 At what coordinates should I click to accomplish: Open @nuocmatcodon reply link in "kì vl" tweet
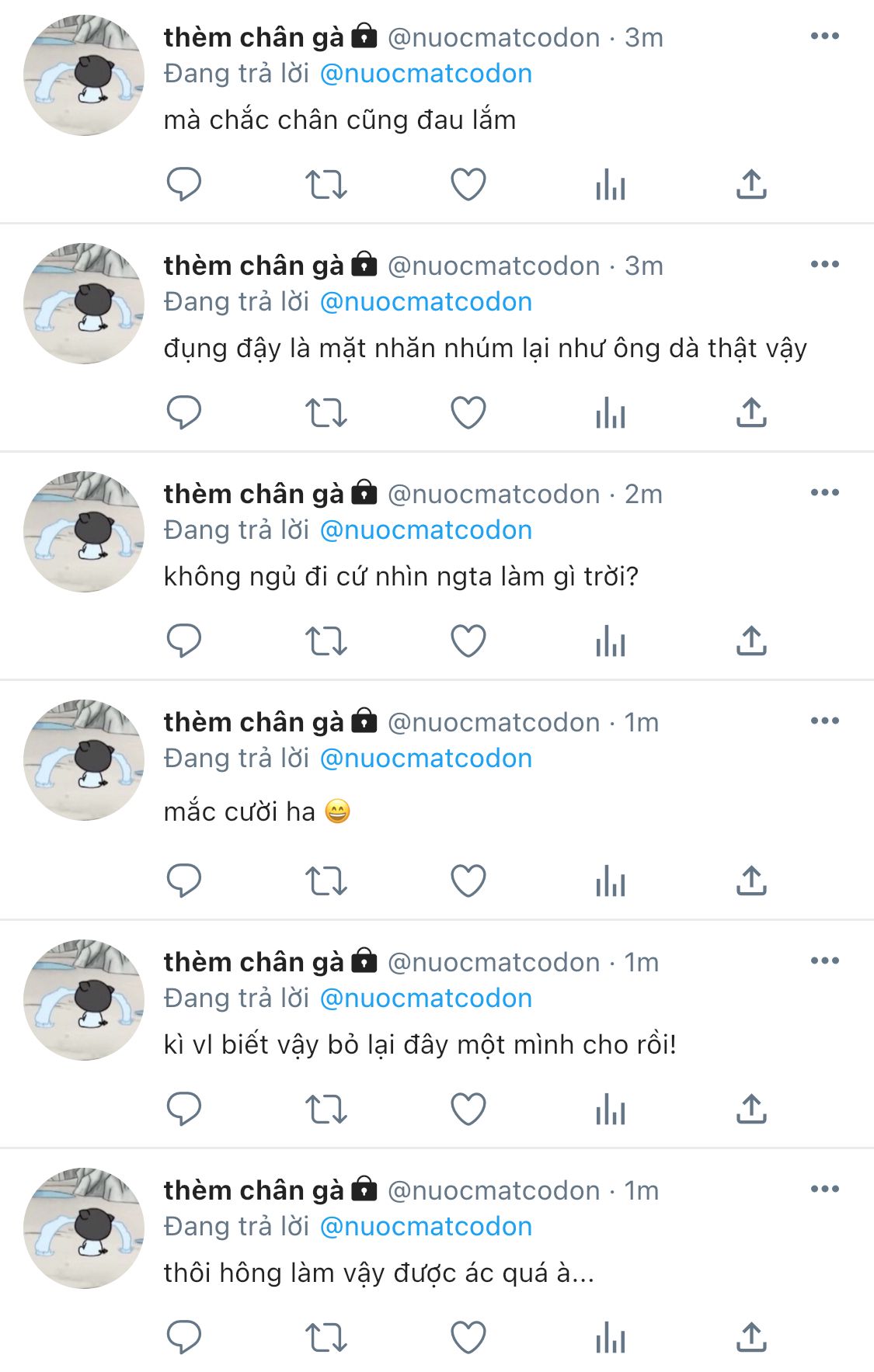pyautogui.click(x=426, y=999)
